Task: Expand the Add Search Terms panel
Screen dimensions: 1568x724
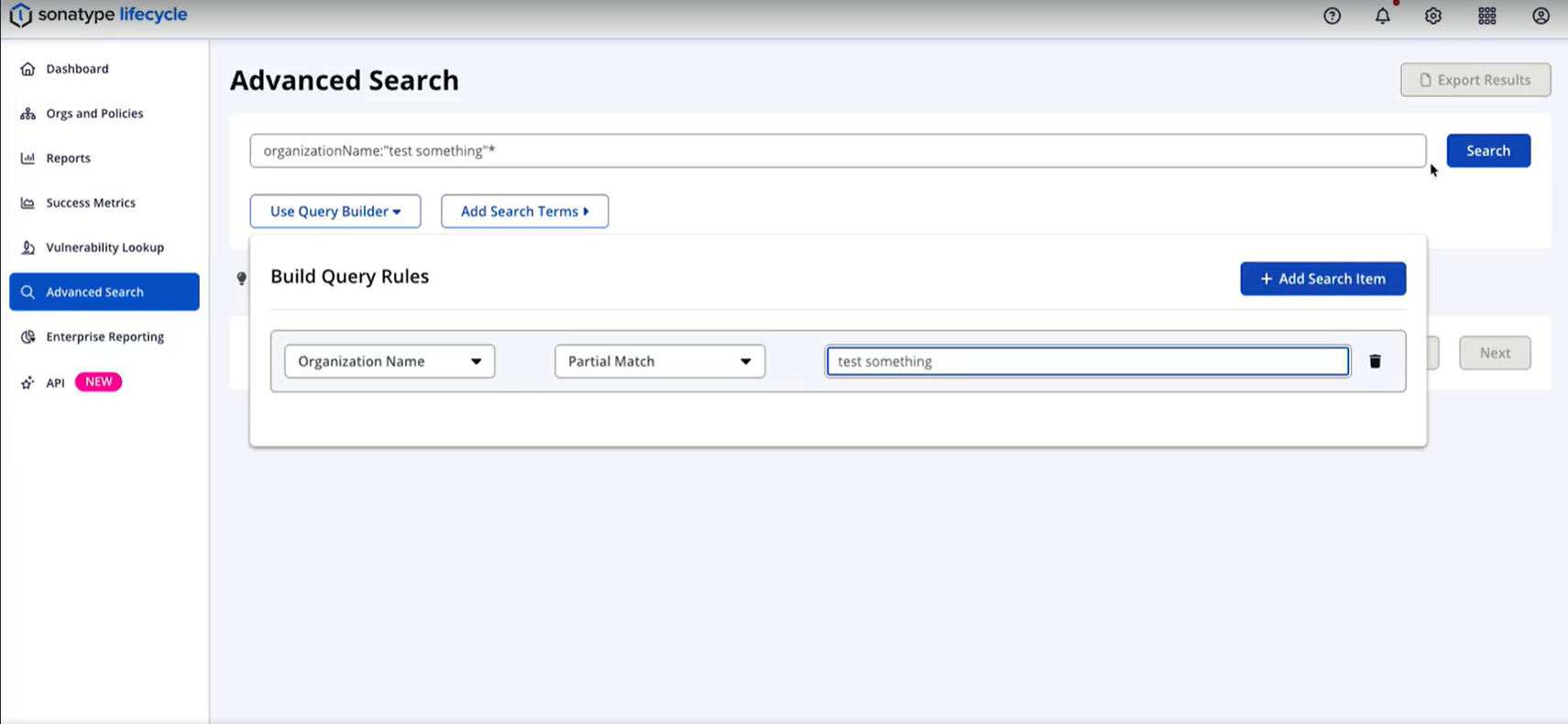Action: [524, 211]
